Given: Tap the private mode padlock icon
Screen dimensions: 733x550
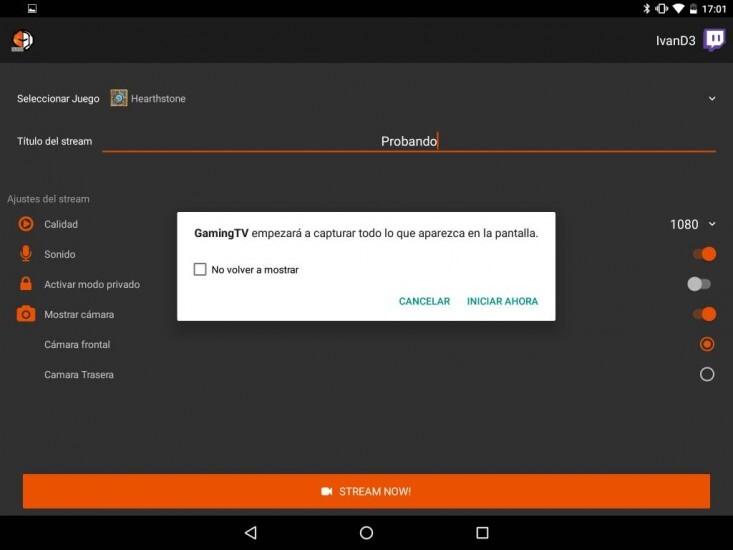Looking at the screenshot, I should [x=26, y=284].
